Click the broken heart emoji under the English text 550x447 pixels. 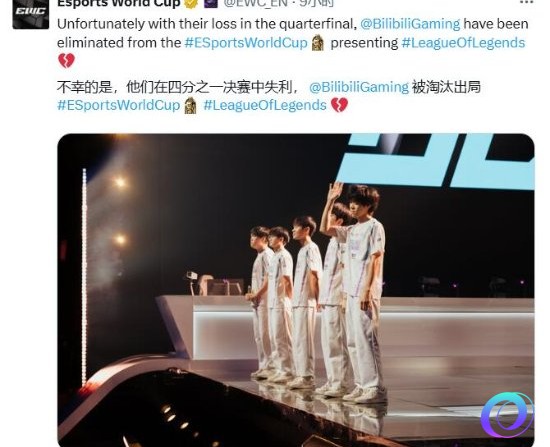(66, 61)
